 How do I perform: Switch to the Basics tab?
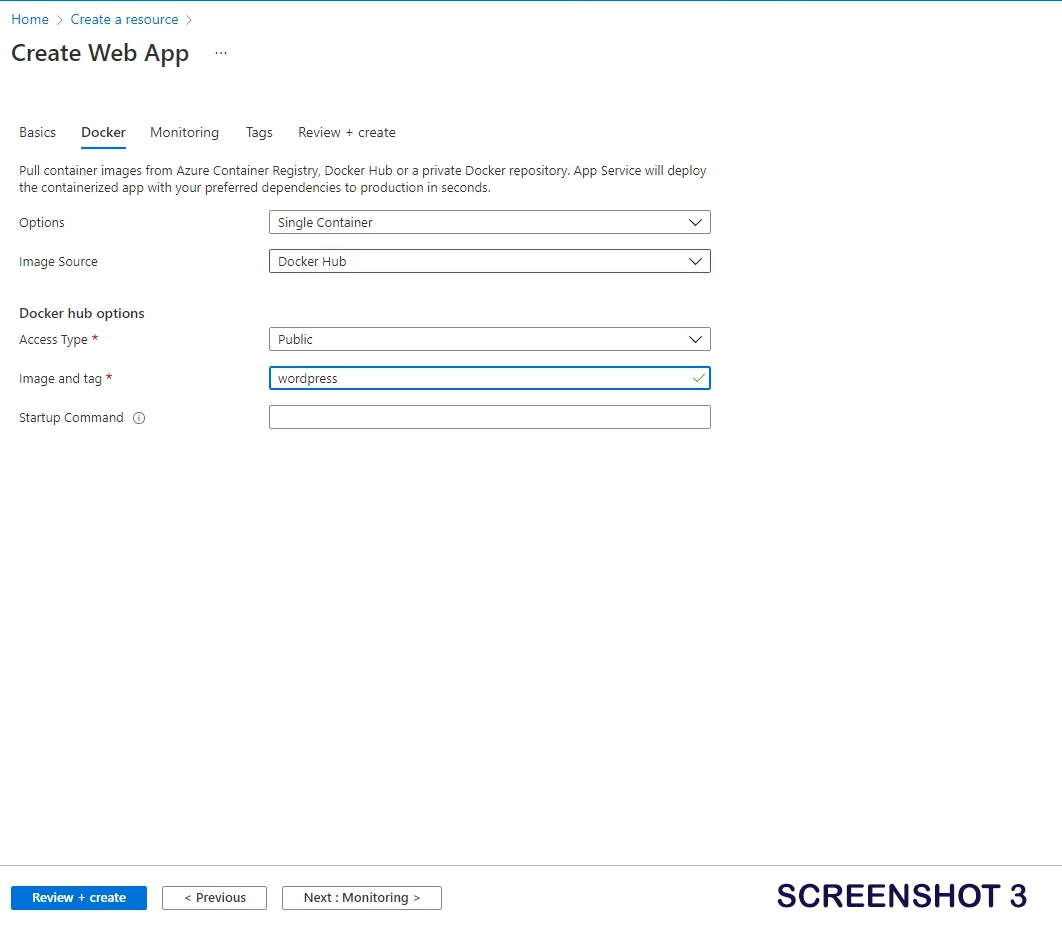point(38,132)
